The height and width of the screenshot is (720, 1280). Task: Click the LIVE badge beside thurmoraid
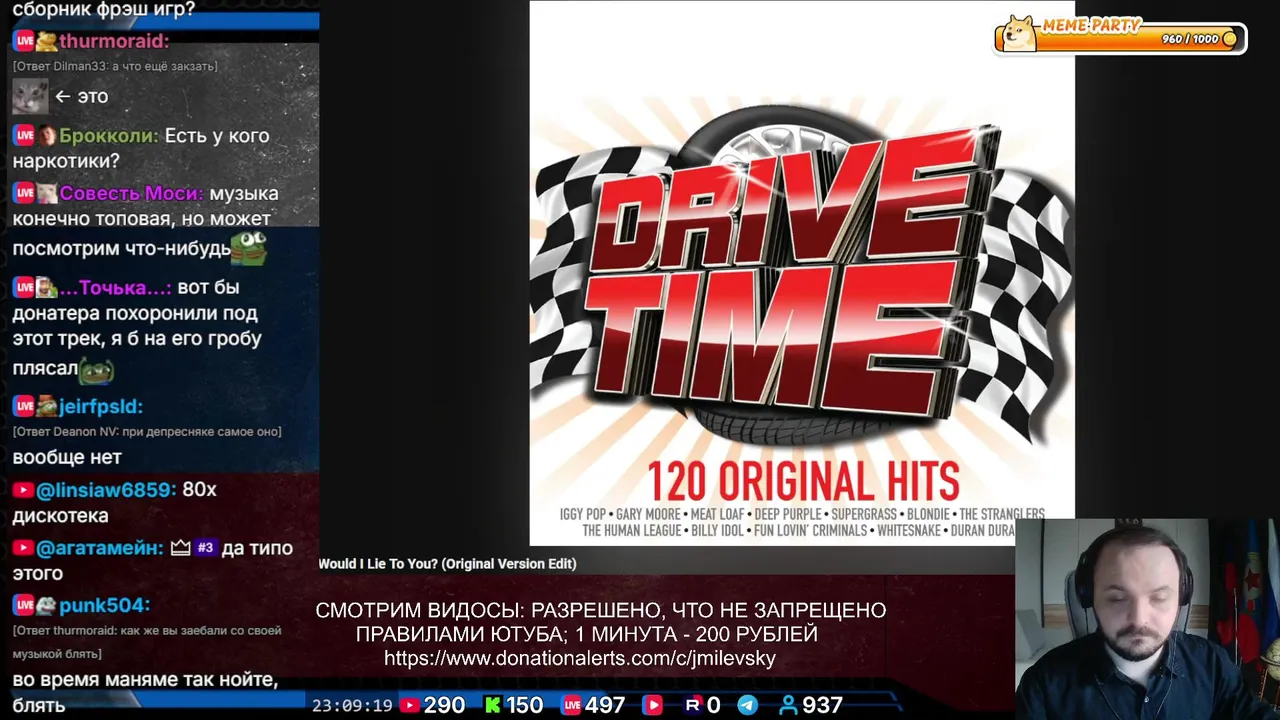click(24, 41)
